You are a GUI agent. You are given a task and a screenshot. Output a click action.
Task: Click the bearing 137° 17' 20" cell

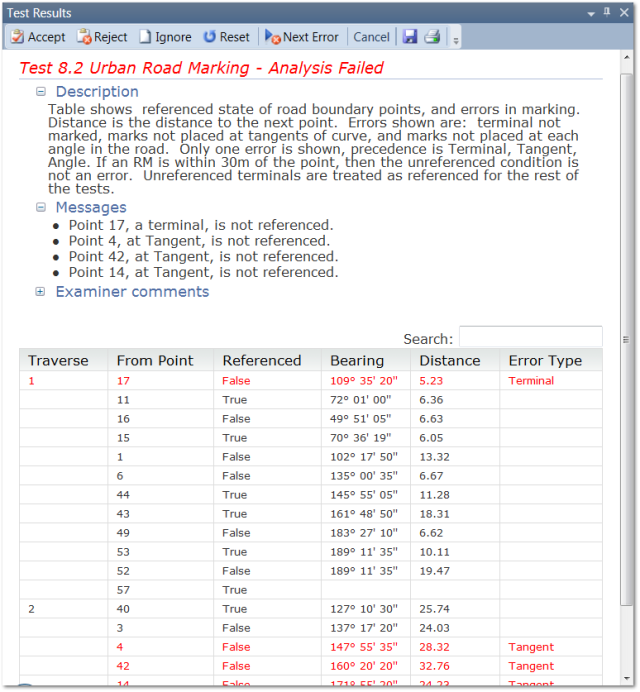tap(364, 628)
